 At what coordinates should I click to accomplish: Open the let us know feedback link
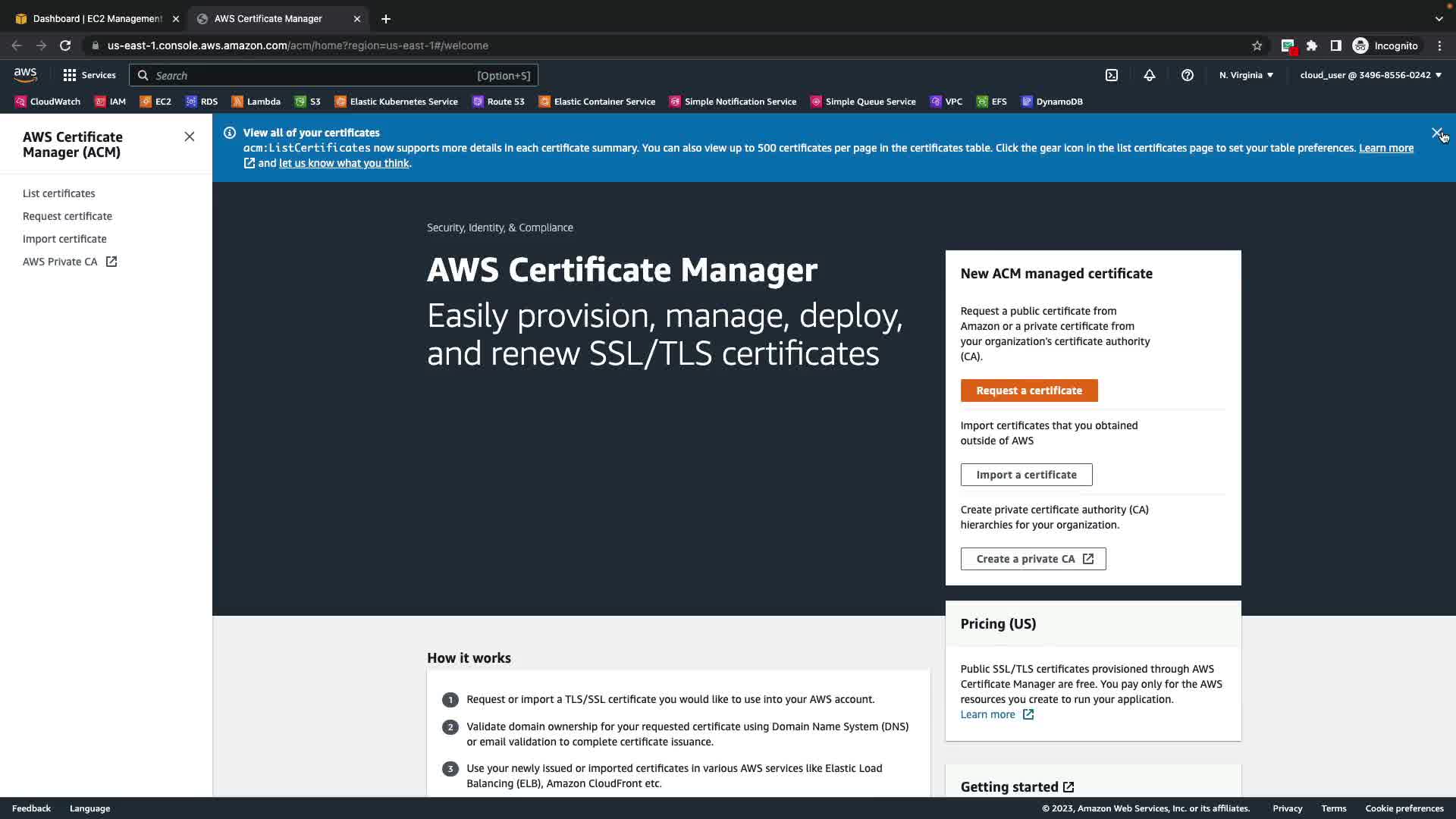[x=344, y=163]
